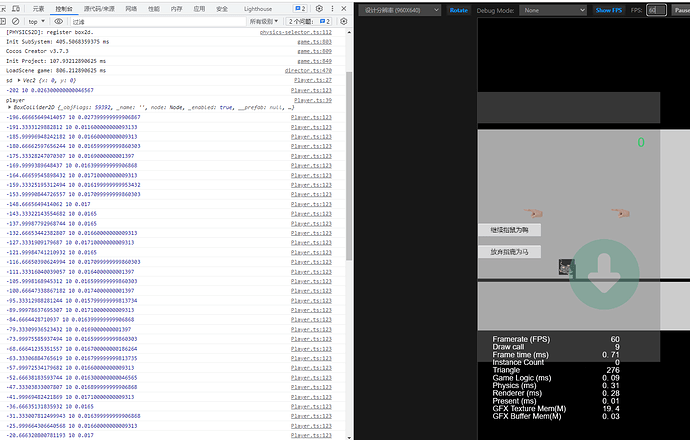Switch to the 控制台 tab
This screenshot has width=690, height=440.
point(64,9)
